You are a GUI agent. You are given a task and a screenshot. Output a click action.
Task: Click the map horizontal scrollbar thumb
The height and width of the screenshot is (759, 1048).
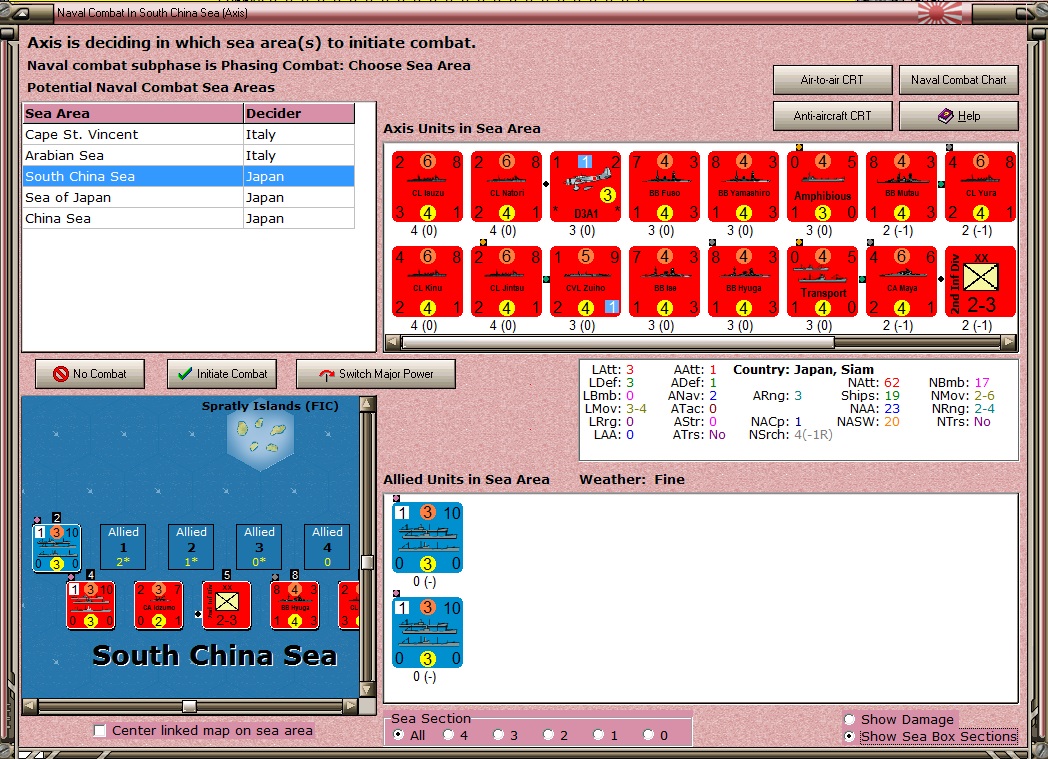click(x=189, y=706)
